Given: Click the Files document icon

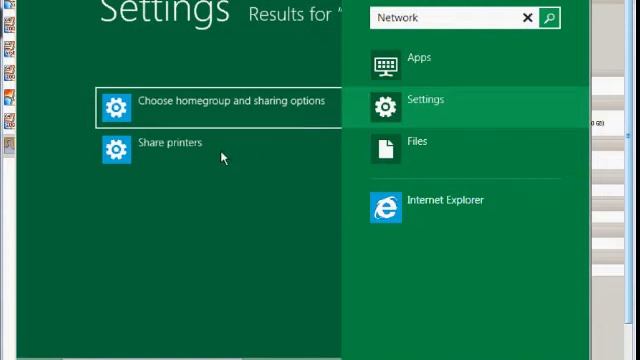Looking at the screenshot, I should tap(386, 149).
